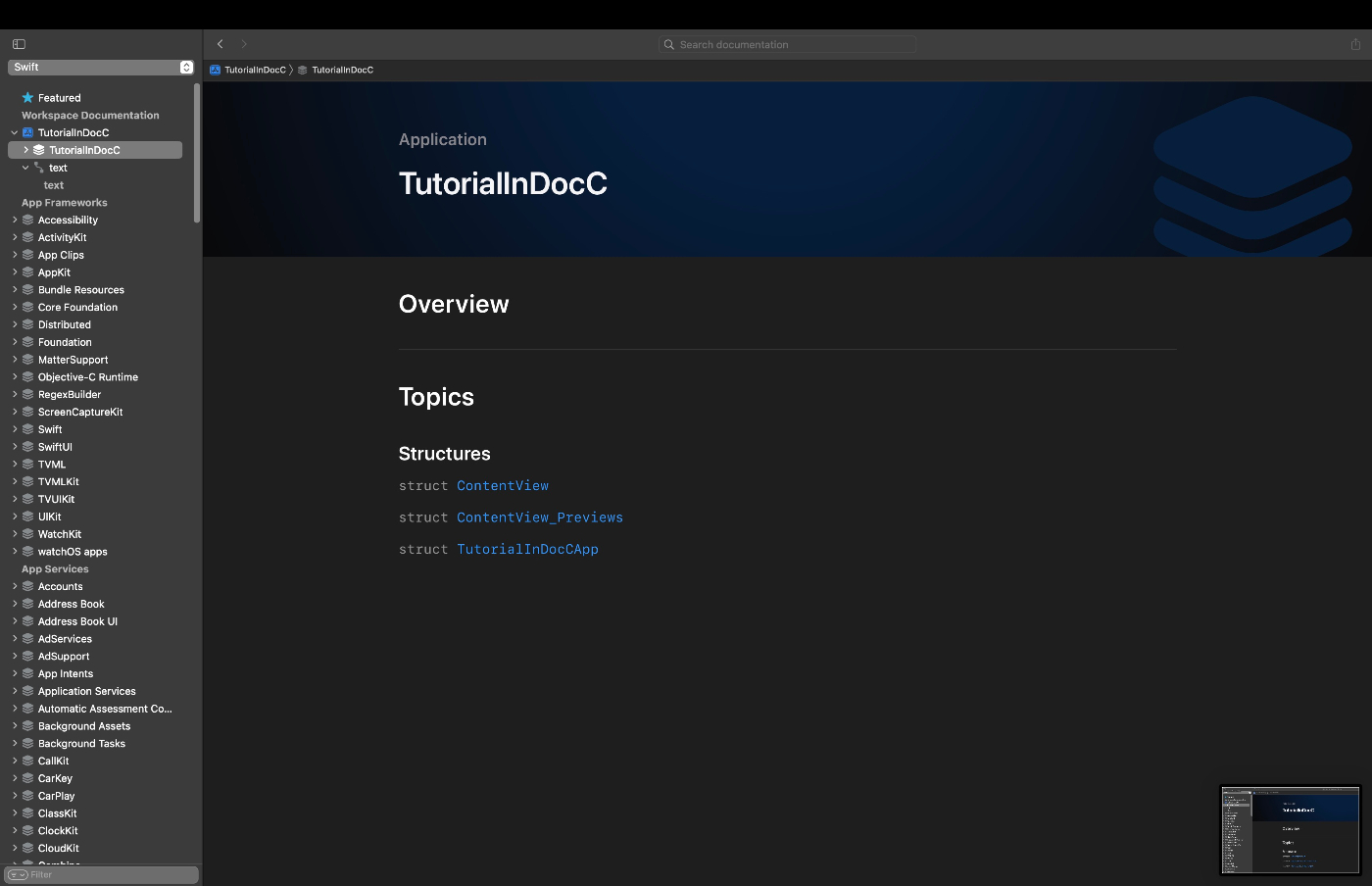Screen dimensions: 1372x886
Task: Click the RegexBuilder stack icon
Action: pos(27,395)
